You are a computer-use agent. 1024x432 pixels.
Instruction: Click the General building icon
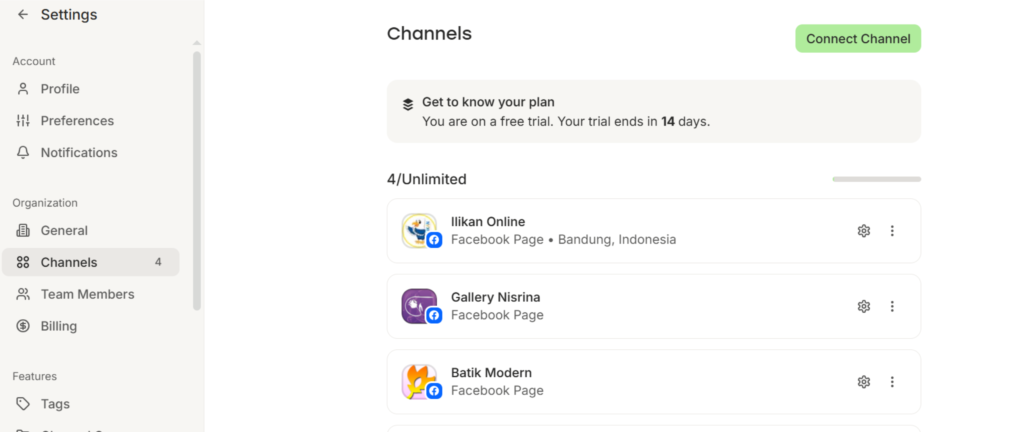[23, 230]
